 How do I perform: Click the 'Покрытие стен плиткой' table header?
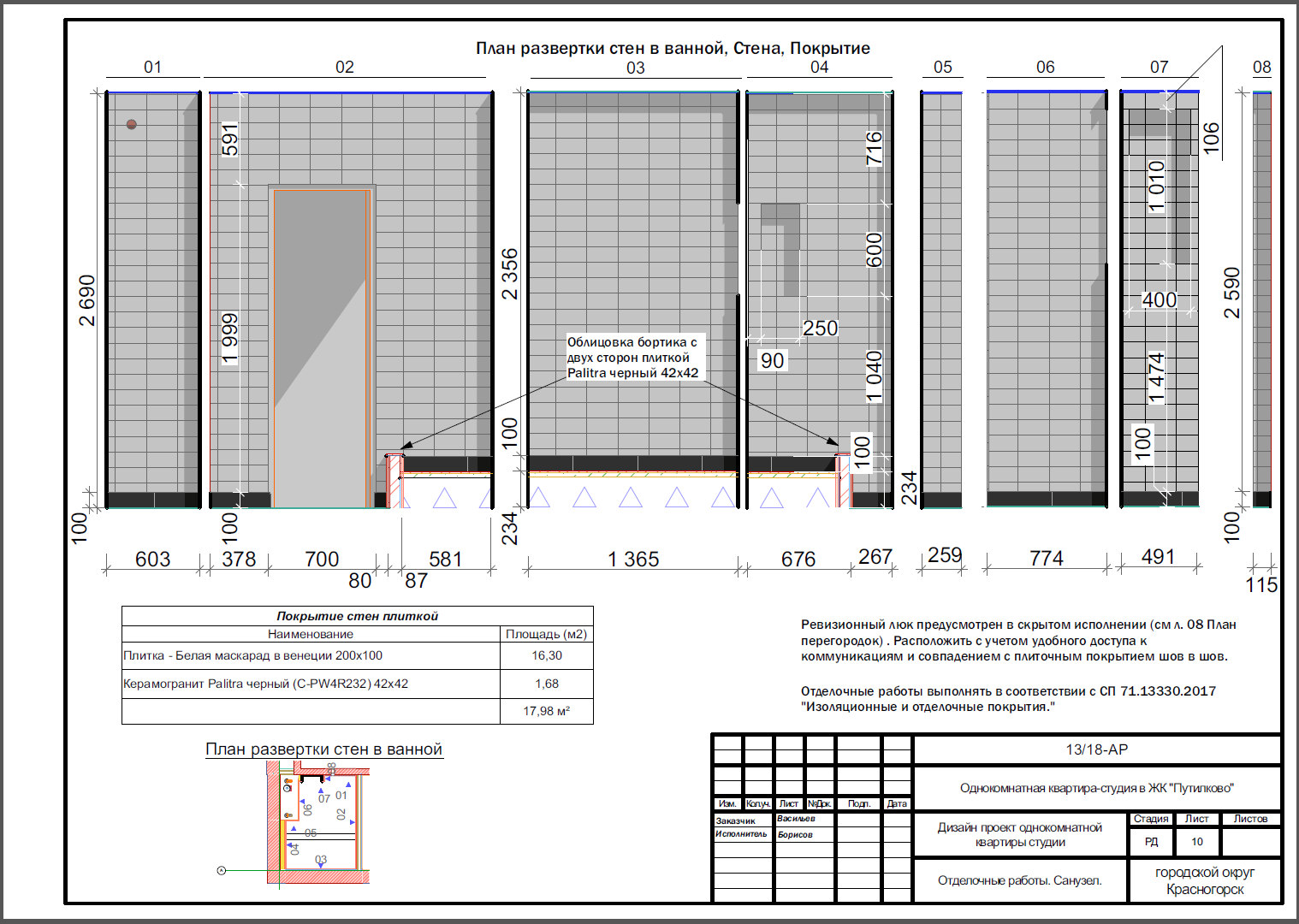click(x=358, y=616)
